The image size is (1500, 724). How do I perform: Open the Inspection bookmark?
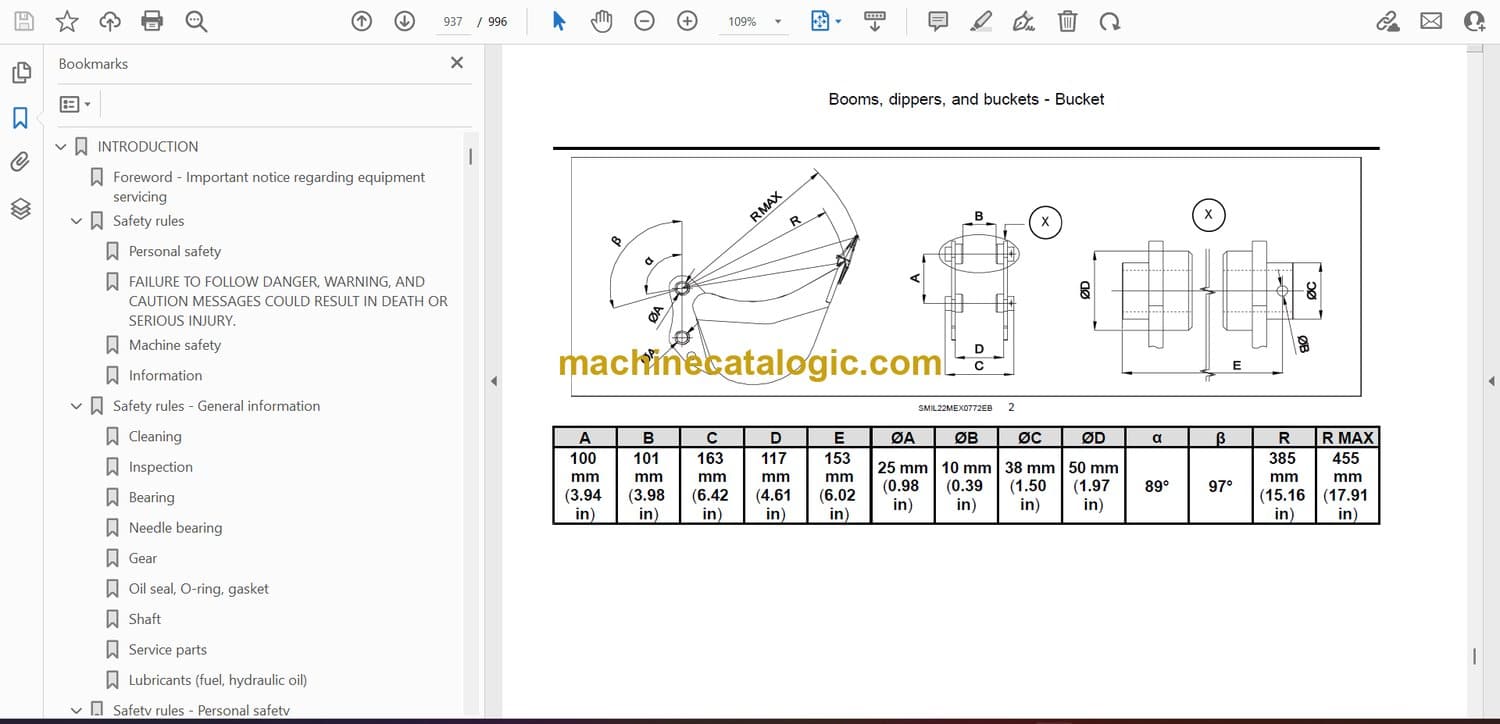pos(161,467)
